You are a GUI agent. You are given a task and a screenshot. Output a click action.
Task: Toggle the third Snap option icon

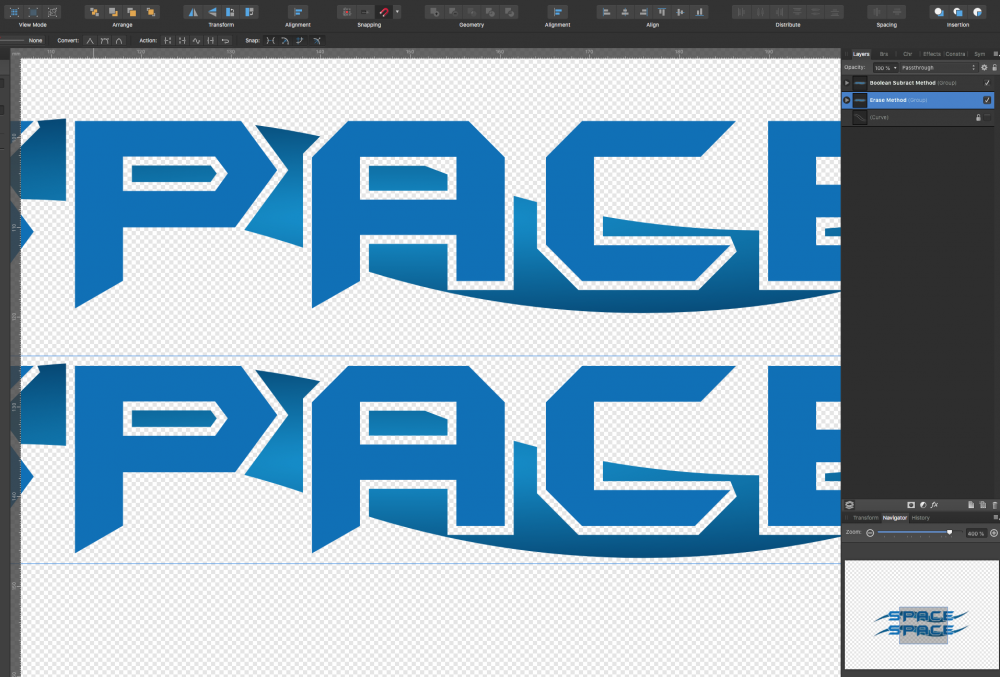click(x=300, y=41)
